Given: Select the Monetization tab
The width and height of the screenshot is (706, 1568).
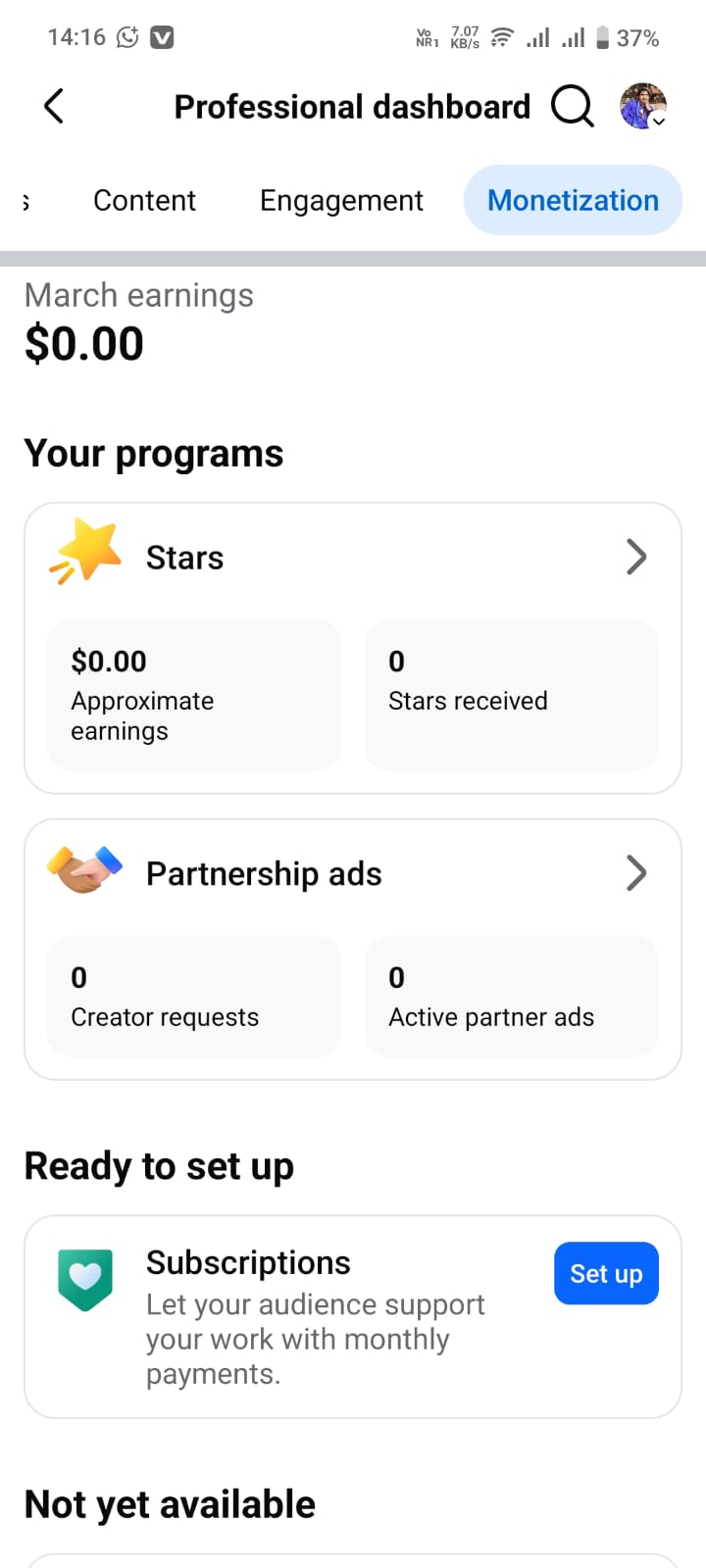Looking at the screenshot, I should click(573, 200).
